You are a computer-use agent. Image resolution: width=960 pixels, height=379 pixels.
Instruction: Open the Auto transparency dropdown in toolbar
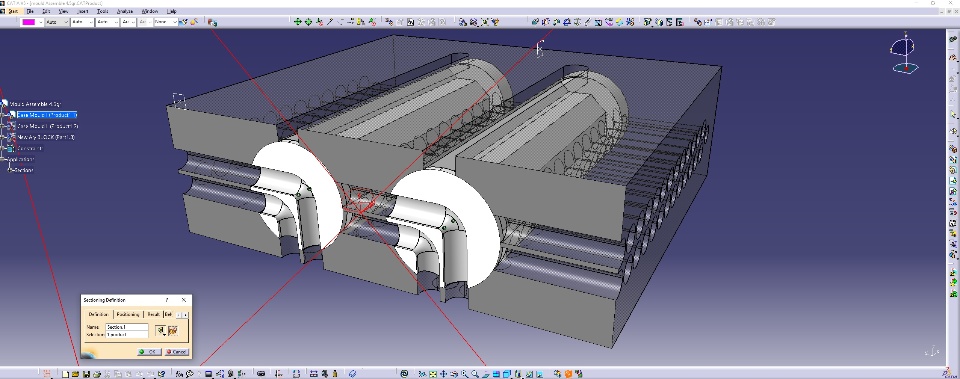coord(58,21)
